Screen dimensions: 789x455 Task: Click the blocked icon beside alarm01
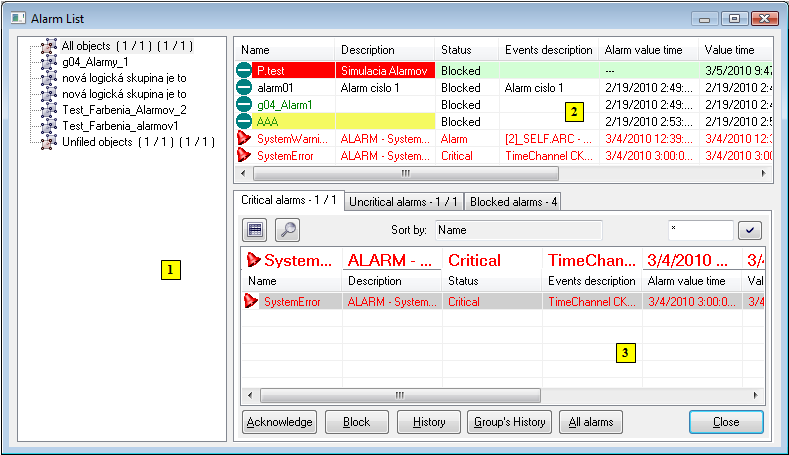tap(245, 88)
